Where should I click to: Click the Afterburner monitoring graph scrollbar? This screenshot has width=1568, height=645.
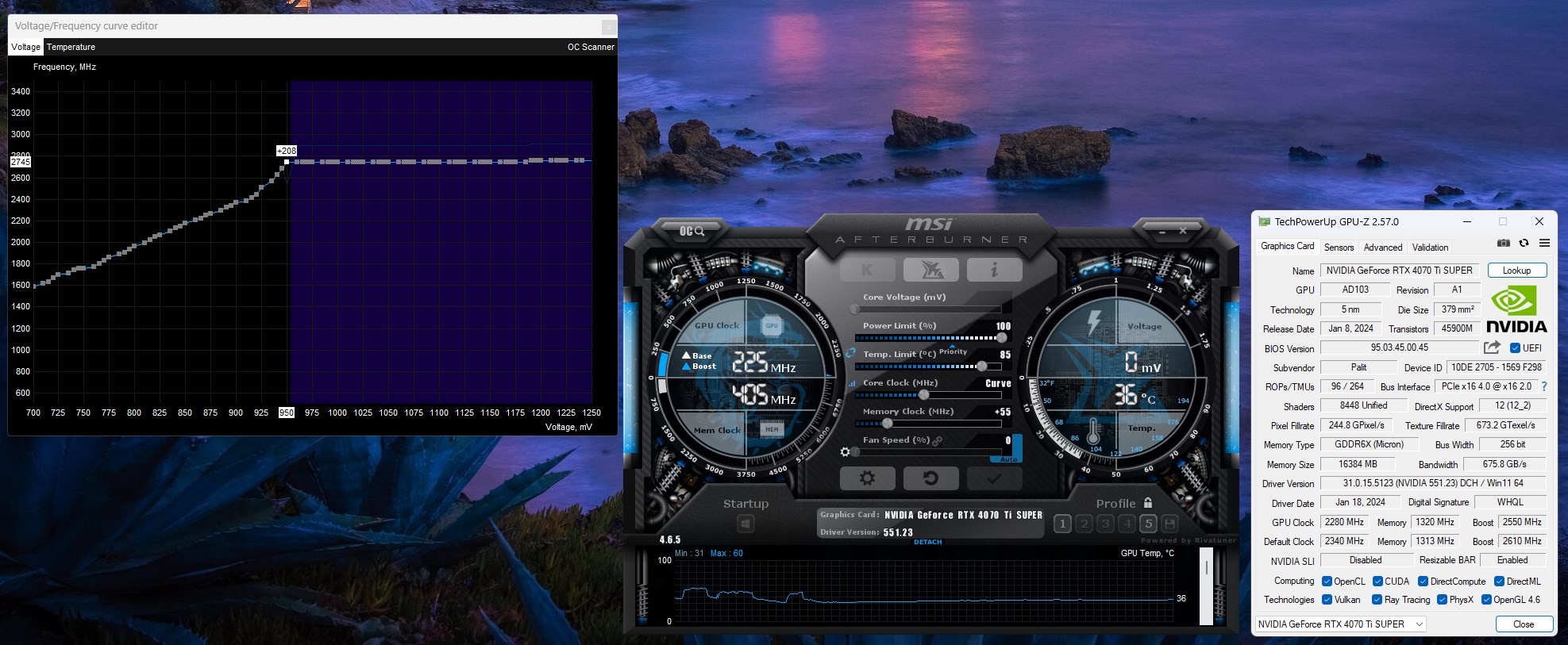click(1206, 585)
